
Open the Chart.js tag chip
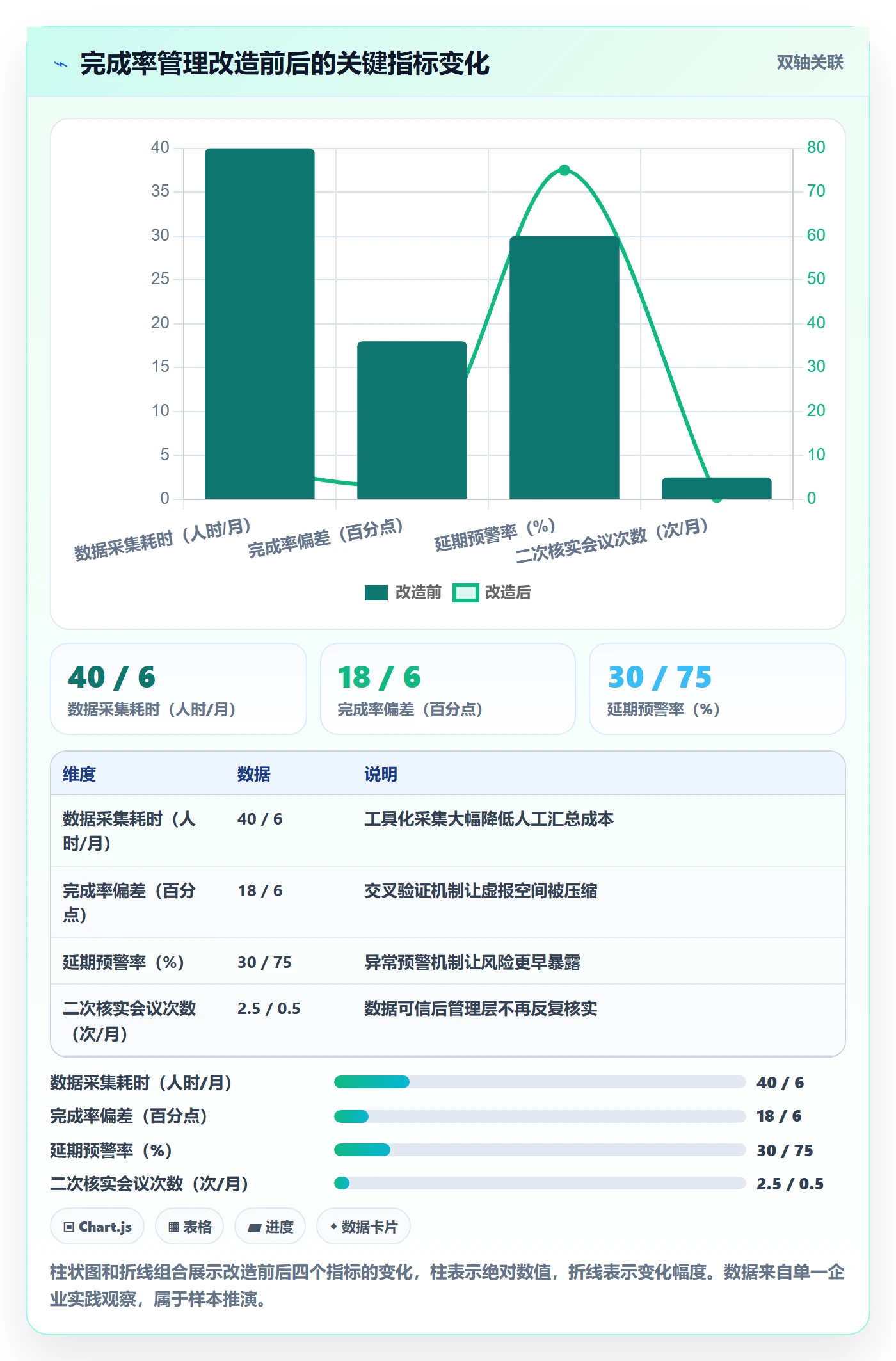[97, 1227]
